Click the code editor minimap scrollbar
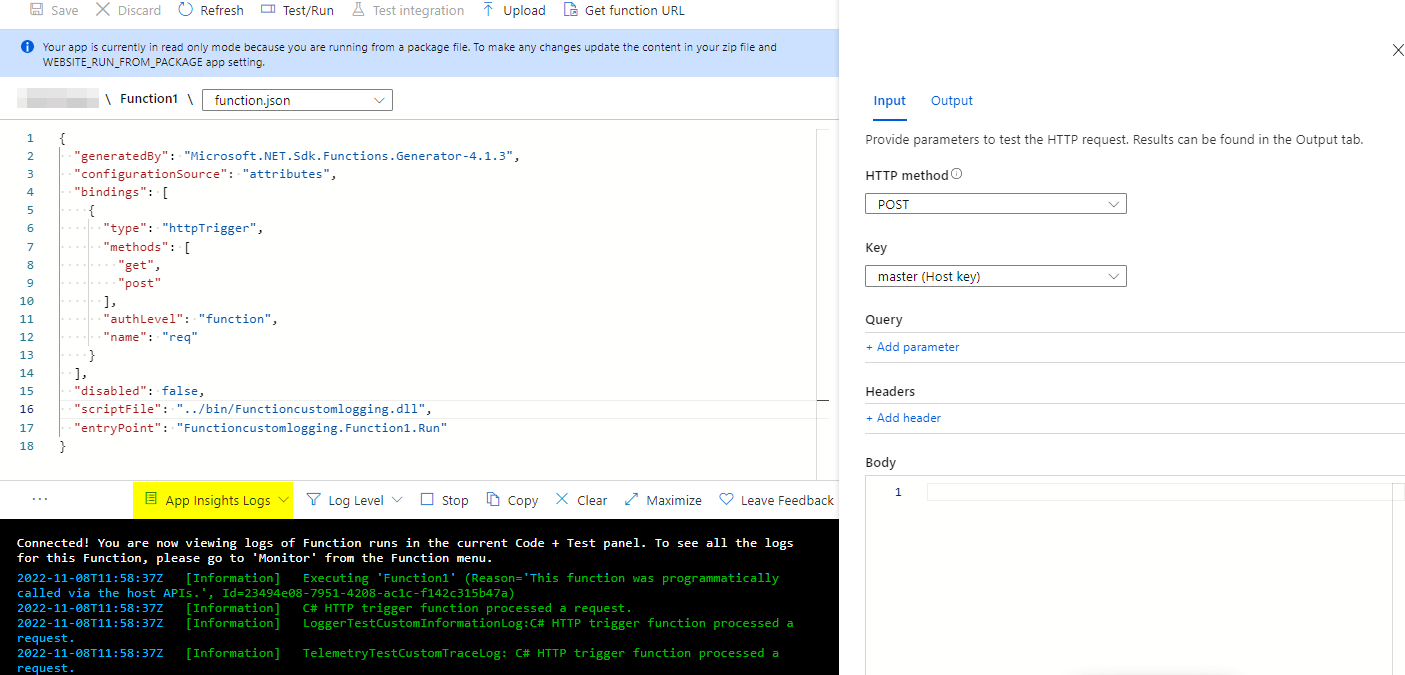This screenshot has width=1405, height=675. coord(823,305)
